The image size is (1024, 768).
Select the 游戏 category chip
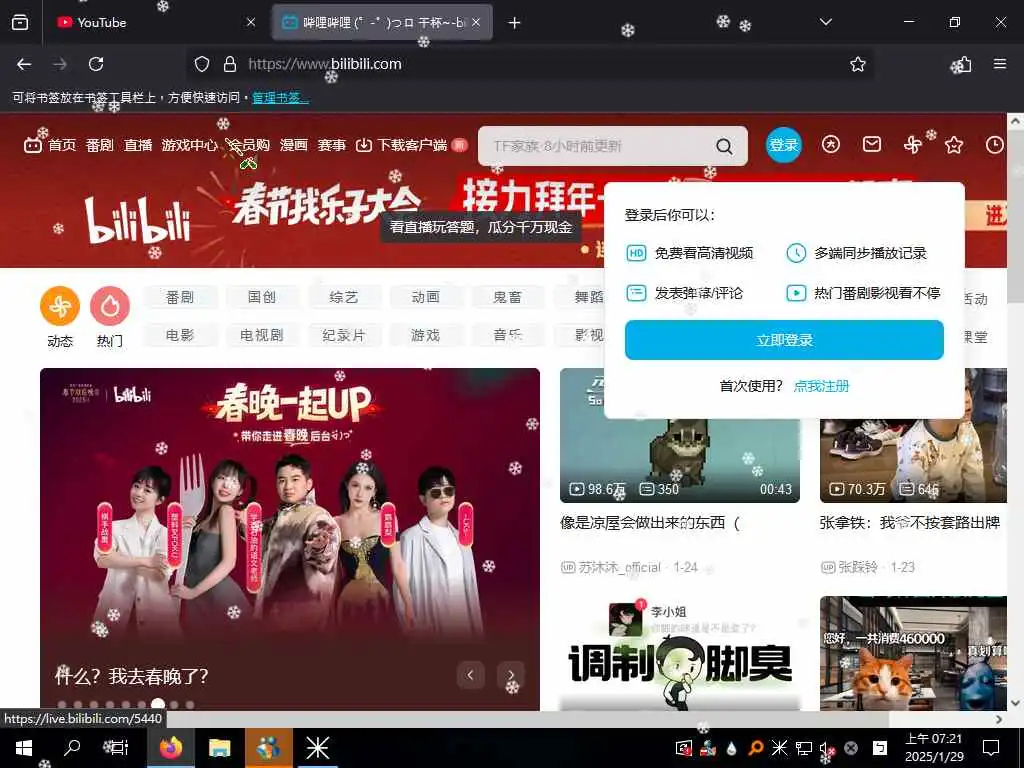(426, 335)
